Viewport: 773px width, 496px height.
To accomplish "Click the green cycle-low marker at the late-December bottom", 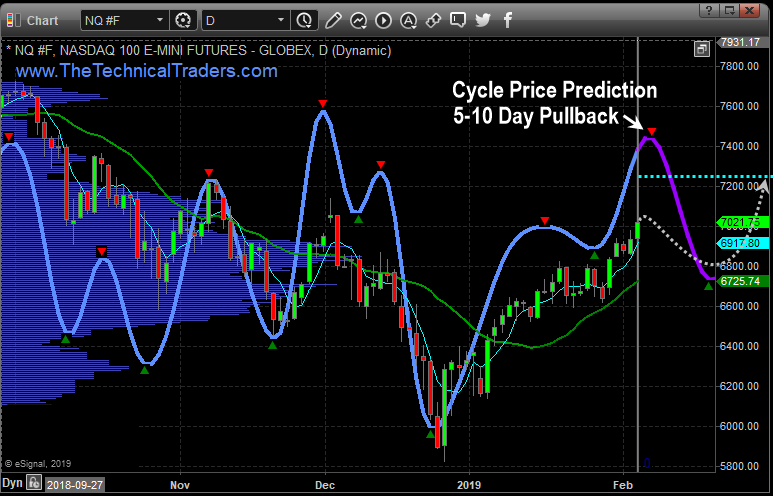I will click(x=430, y=434).
